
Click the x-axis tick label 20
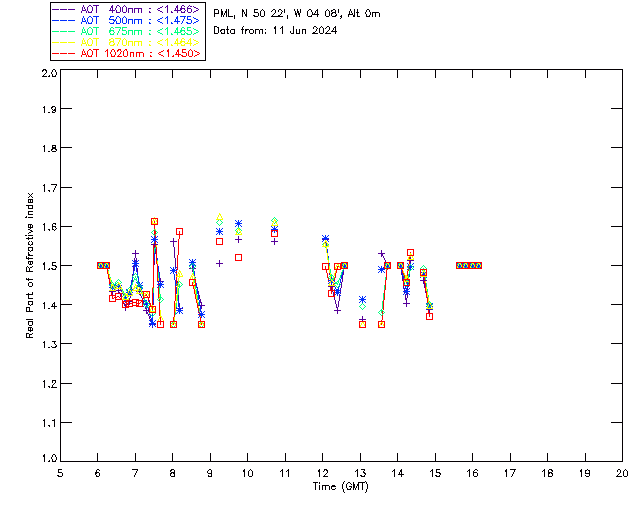[x=622, y=474]
